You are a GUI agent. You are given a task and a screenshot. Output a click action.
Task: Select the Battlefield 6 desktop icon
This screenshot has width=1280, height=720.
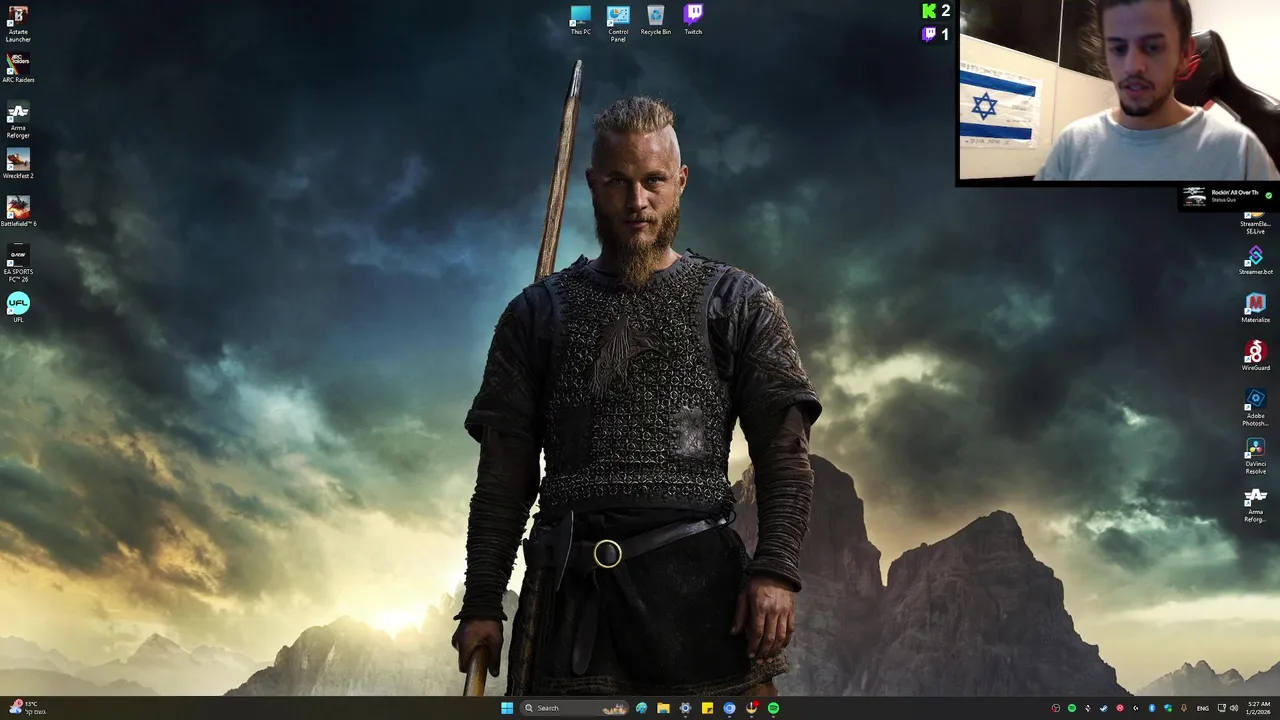point(18,212)
